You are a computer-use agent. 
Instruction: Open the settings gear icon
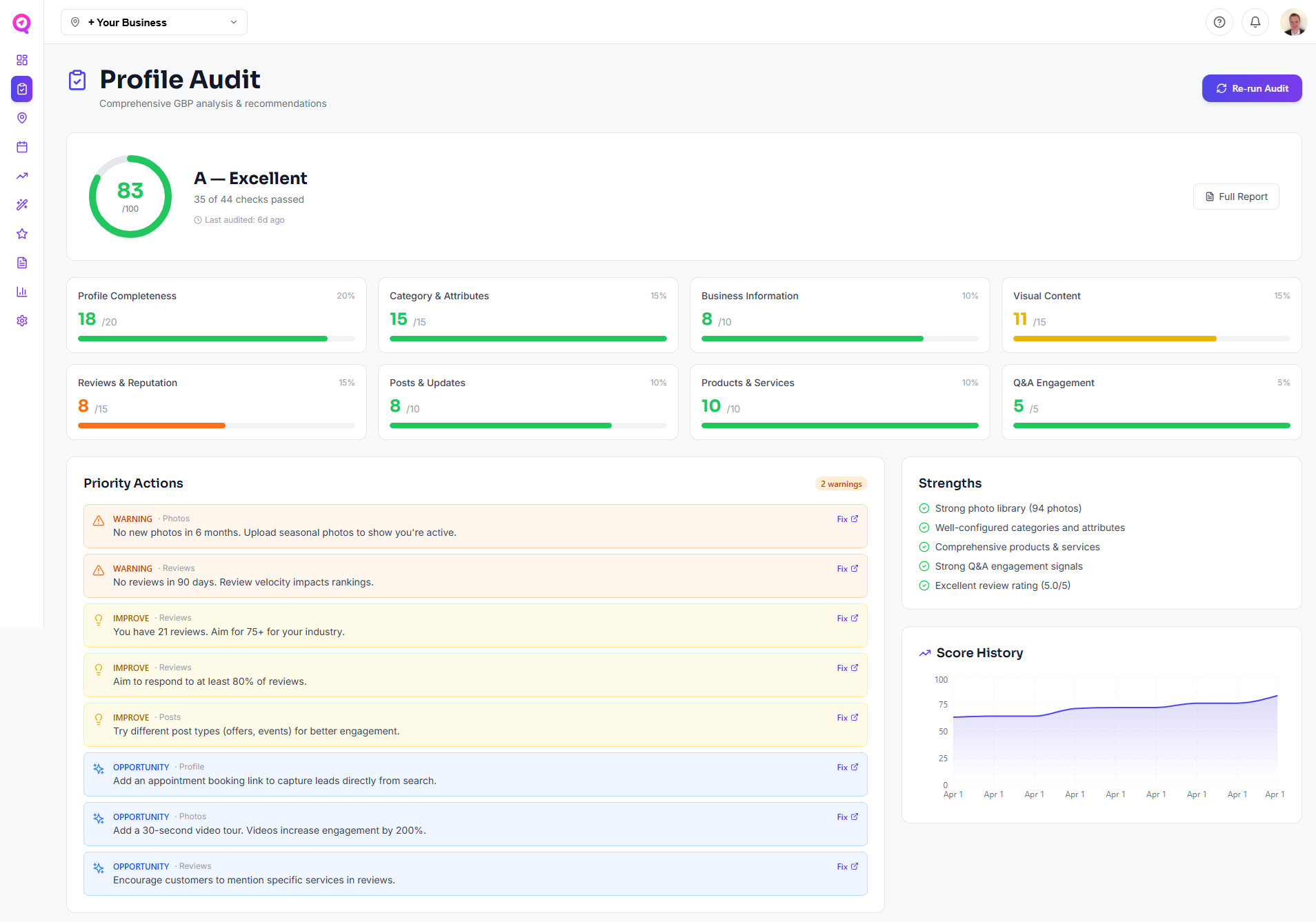pos(21,321)
